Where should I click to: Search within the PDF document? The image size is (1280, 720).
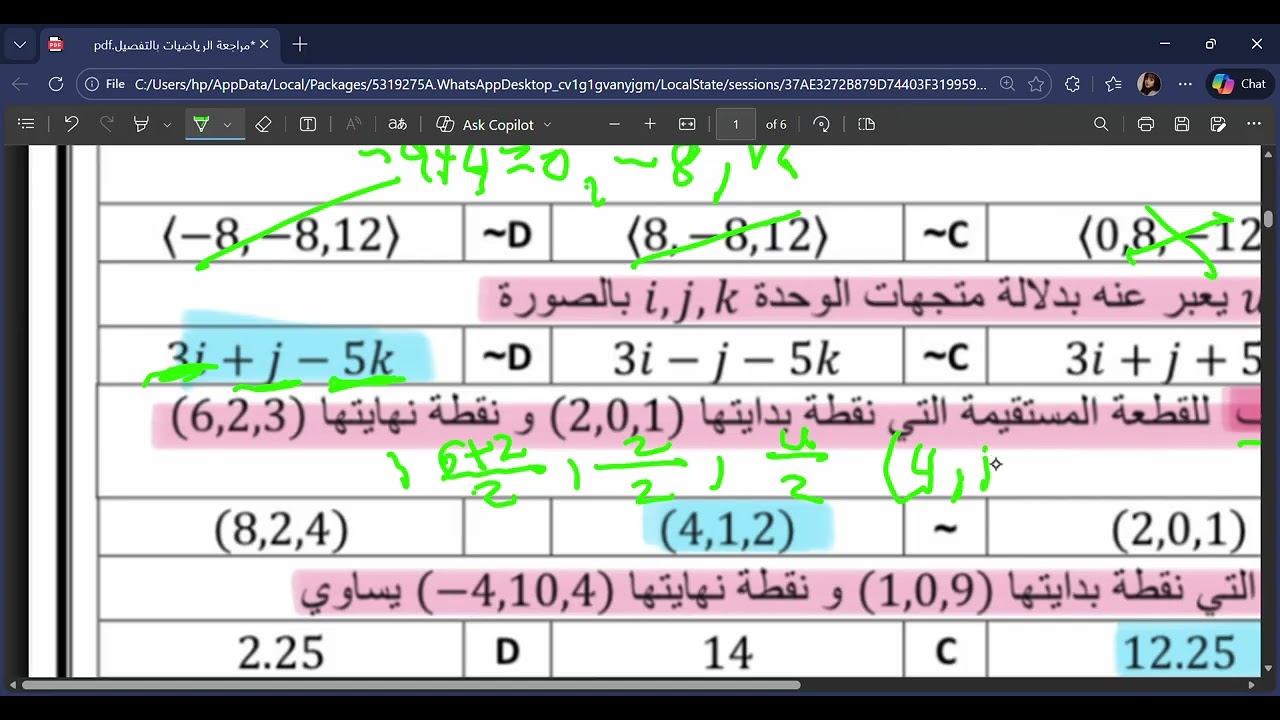(x=1101, y=124)
